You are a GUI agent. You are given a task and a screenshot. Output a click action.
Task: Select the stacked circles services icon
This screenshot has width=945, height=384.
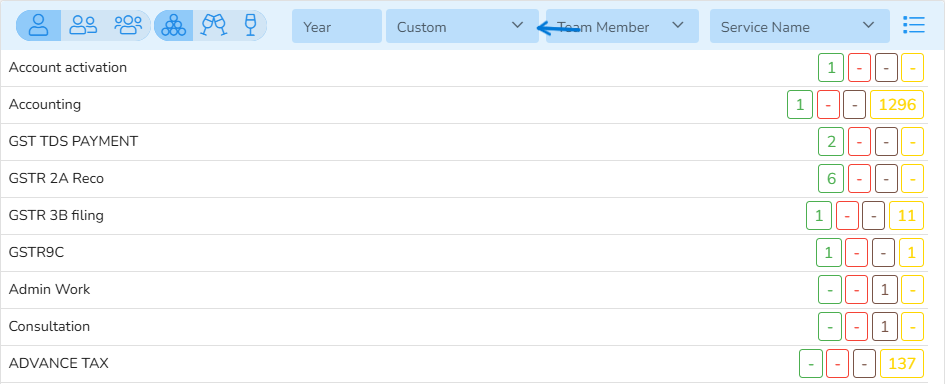[x=174, y=25]
